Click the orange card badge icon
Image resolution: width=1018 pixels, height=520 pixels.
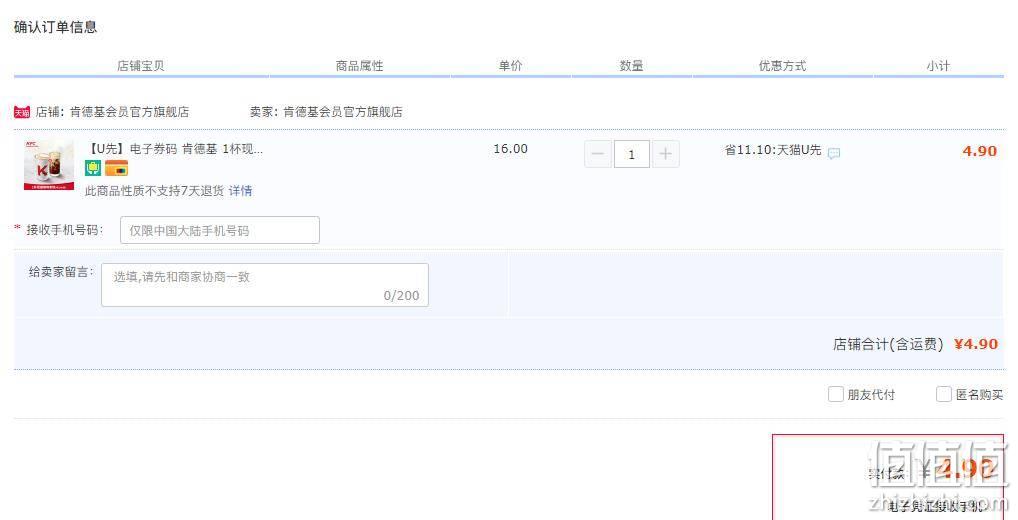[x=116, y=169]
